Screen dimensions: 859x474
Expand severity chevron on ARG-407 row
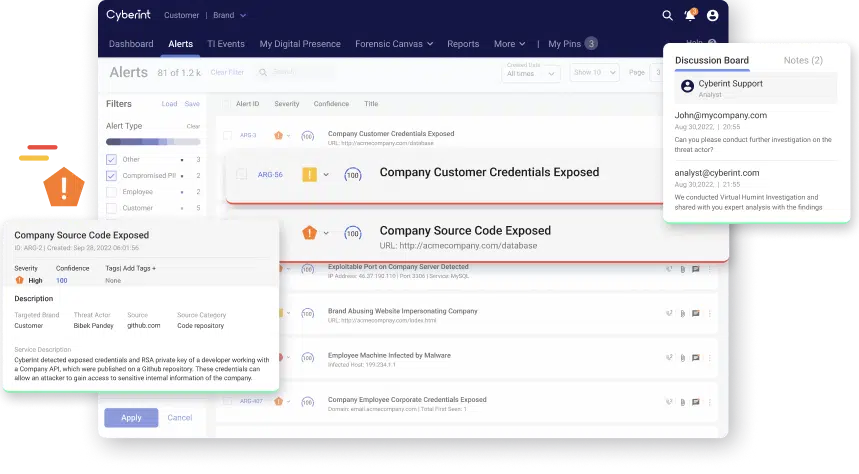click(288, 402)
